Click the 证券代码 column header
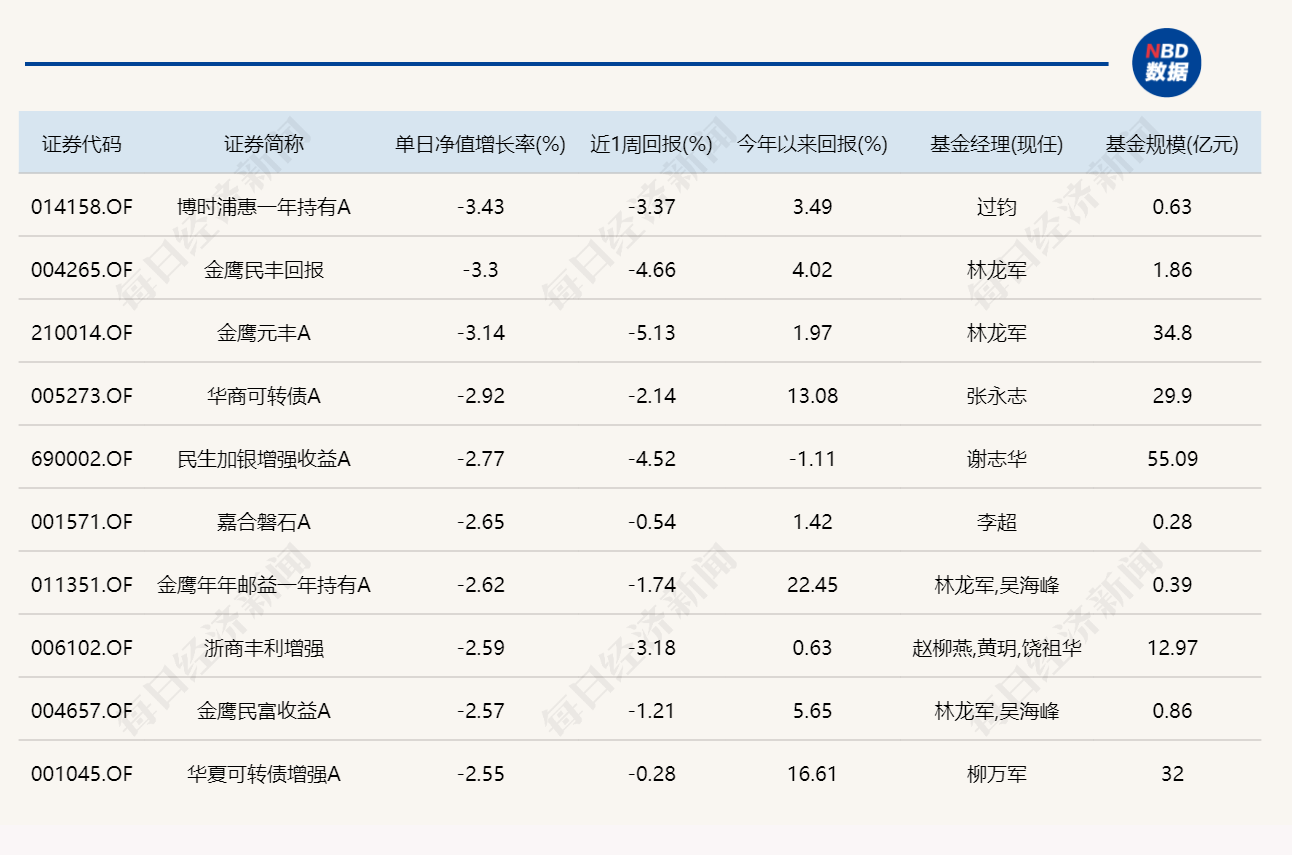 click(x=82, y=144)
